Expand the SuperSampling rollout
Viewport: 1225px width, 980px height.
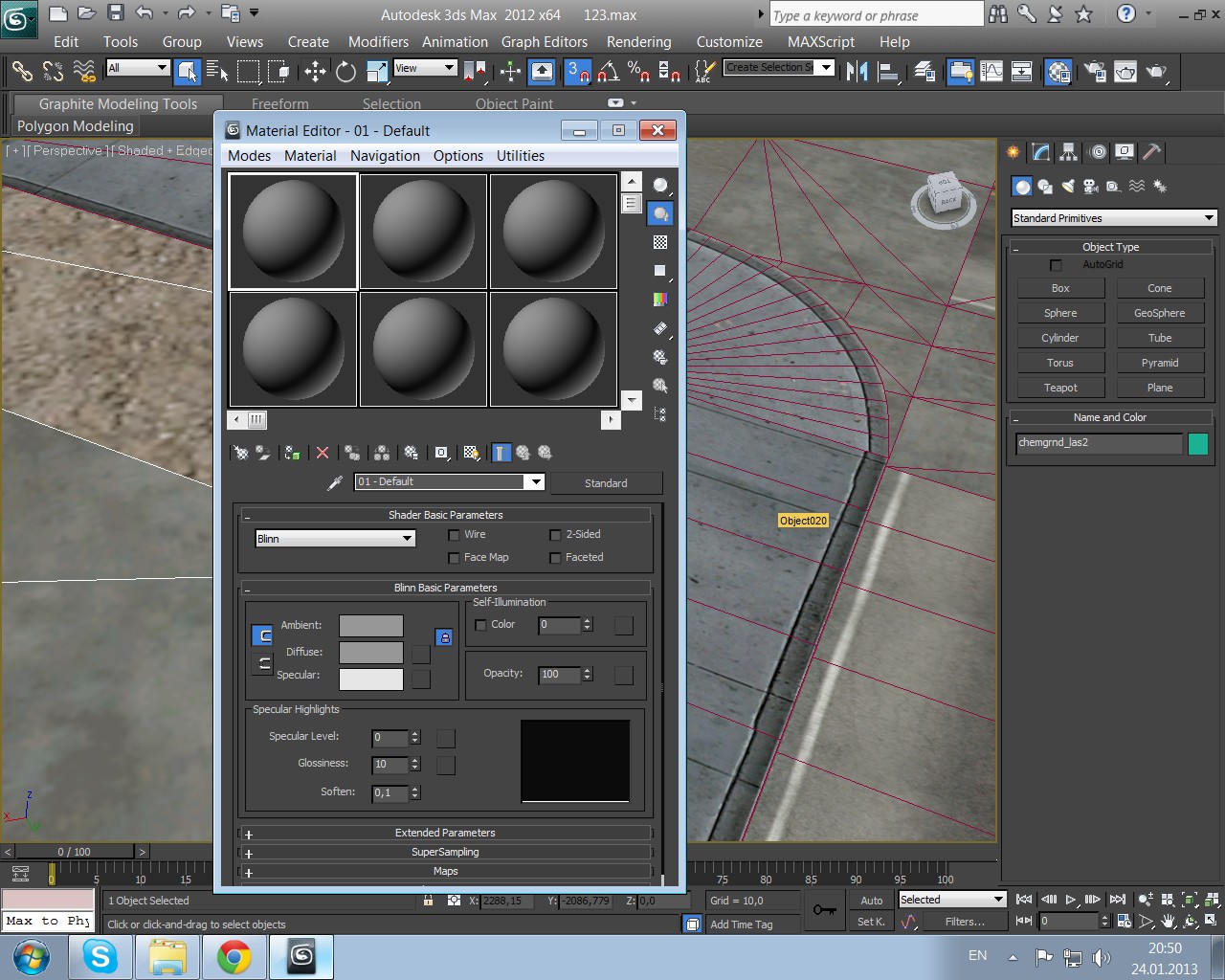point(445,852)
